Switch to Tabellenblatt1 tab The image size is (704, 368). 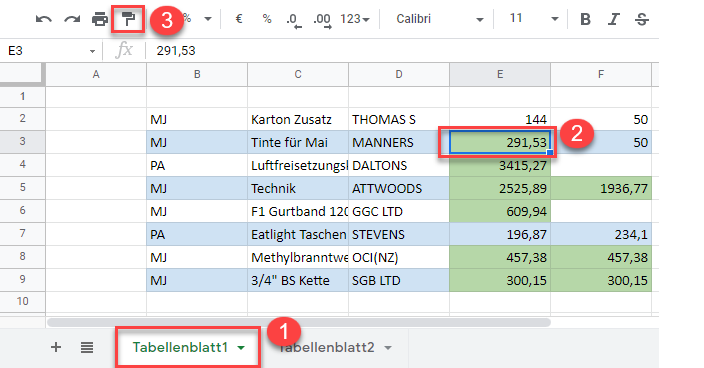point(180,347)
